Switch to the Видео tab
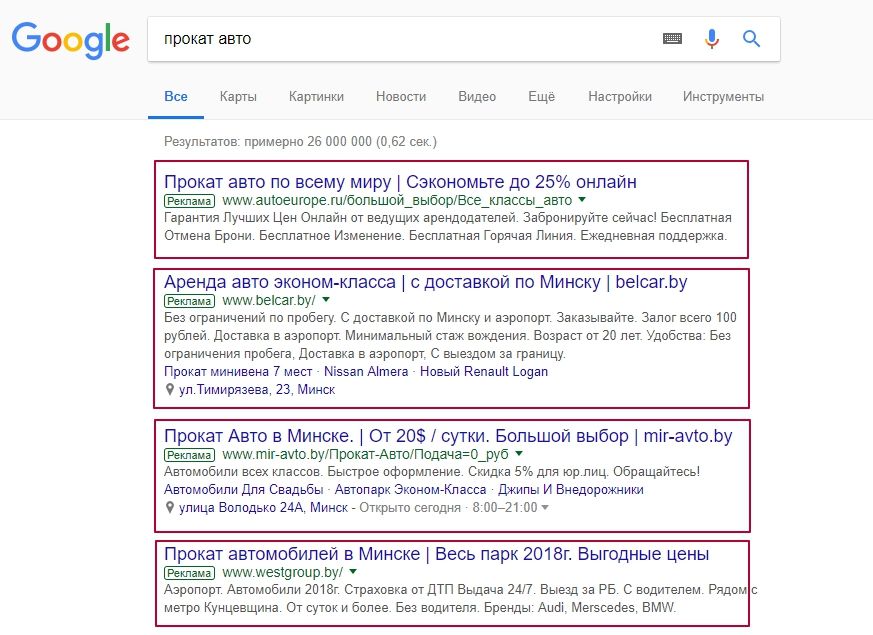Screen dimensions: 873x635 477,96
